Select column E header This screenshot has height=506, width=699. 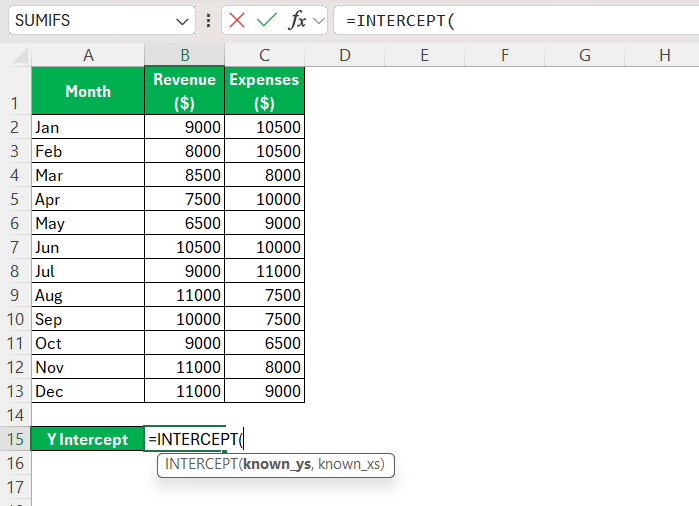tap(424, 55)
